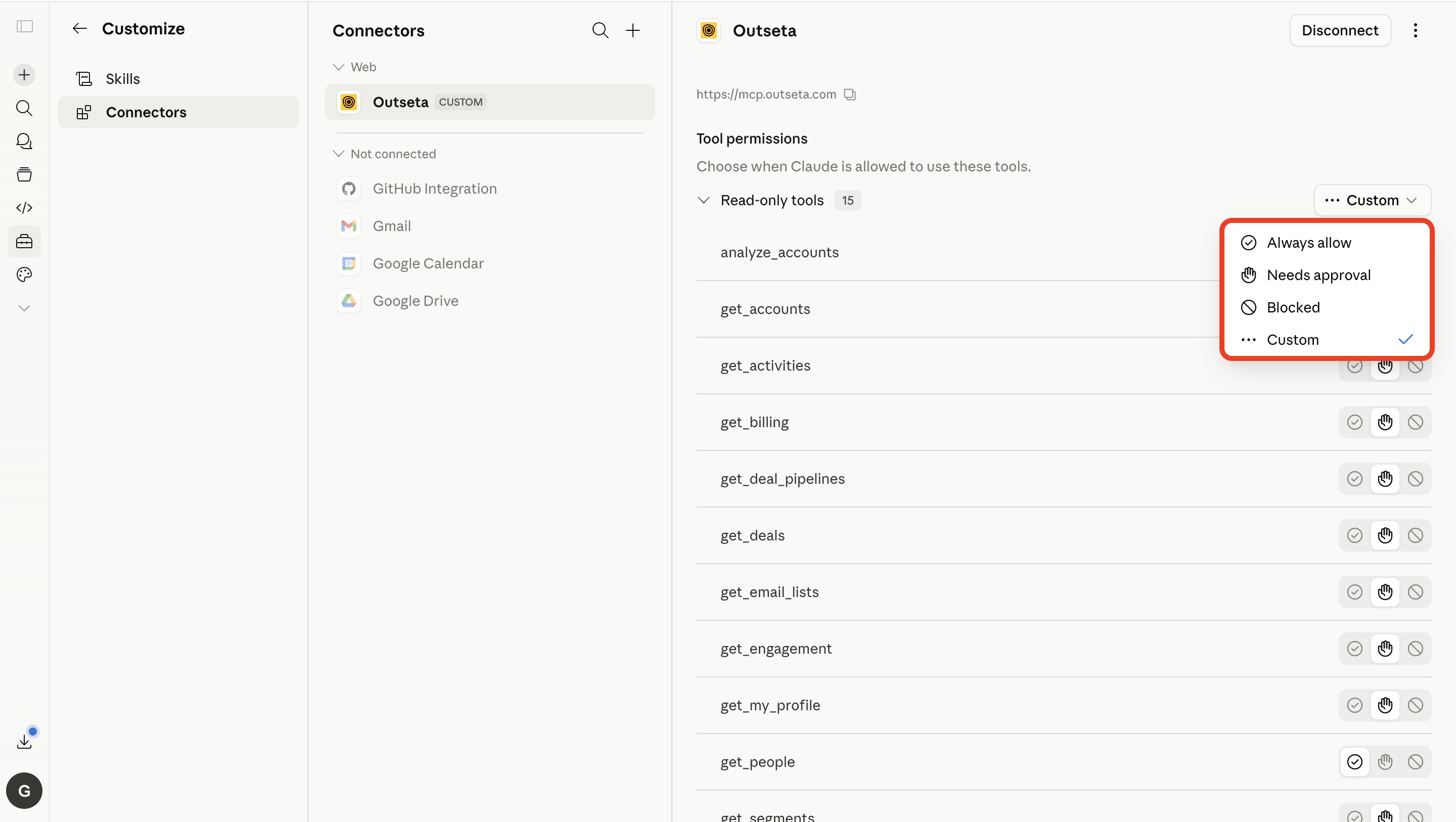Click the https://mcp.outseta.com URL text
This screenshot has height=822, width=1456.
coord(766,95)
